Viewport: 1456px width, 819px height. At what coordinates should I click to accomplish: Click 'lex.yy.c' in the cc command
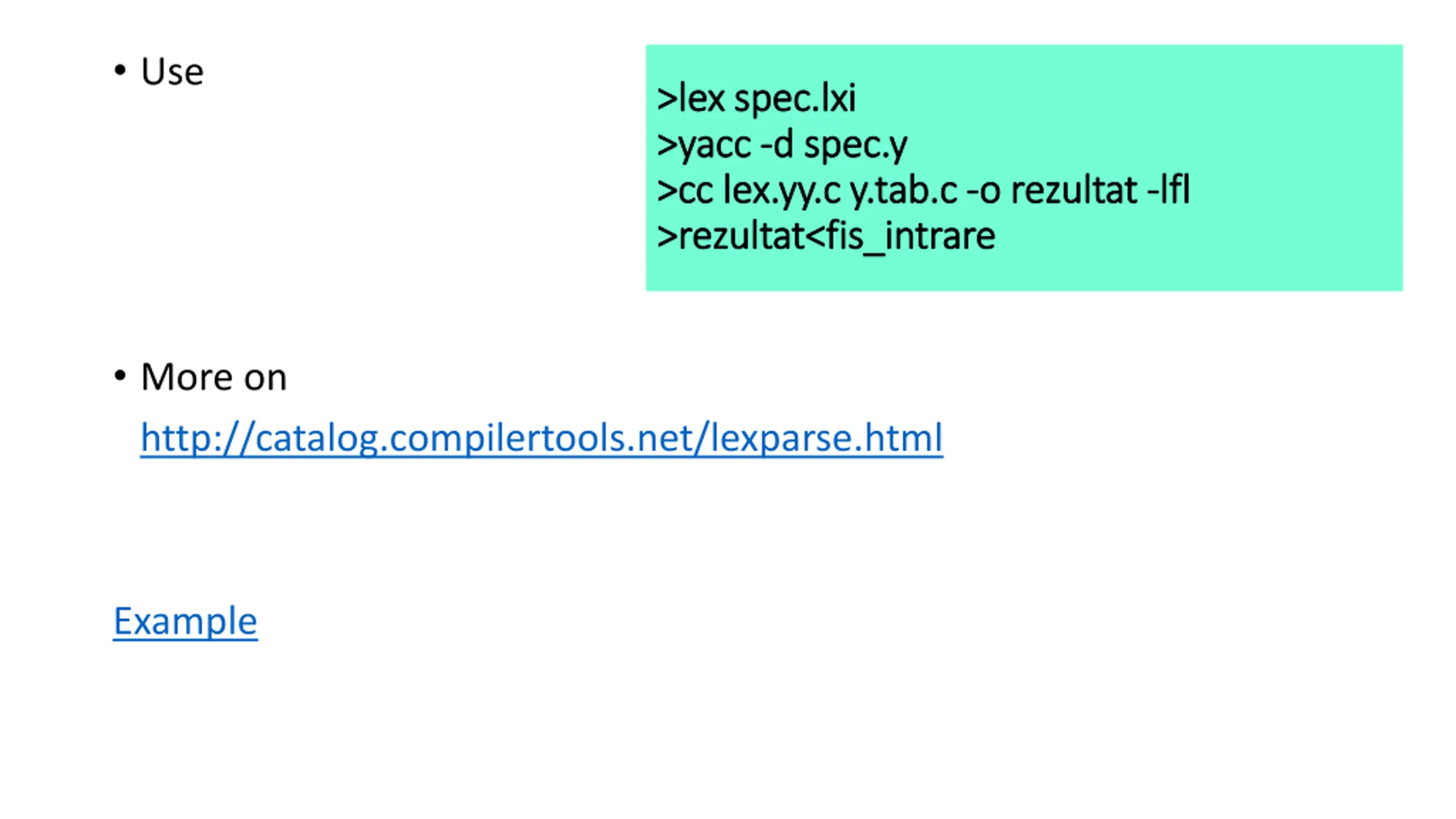pos(781,191)
